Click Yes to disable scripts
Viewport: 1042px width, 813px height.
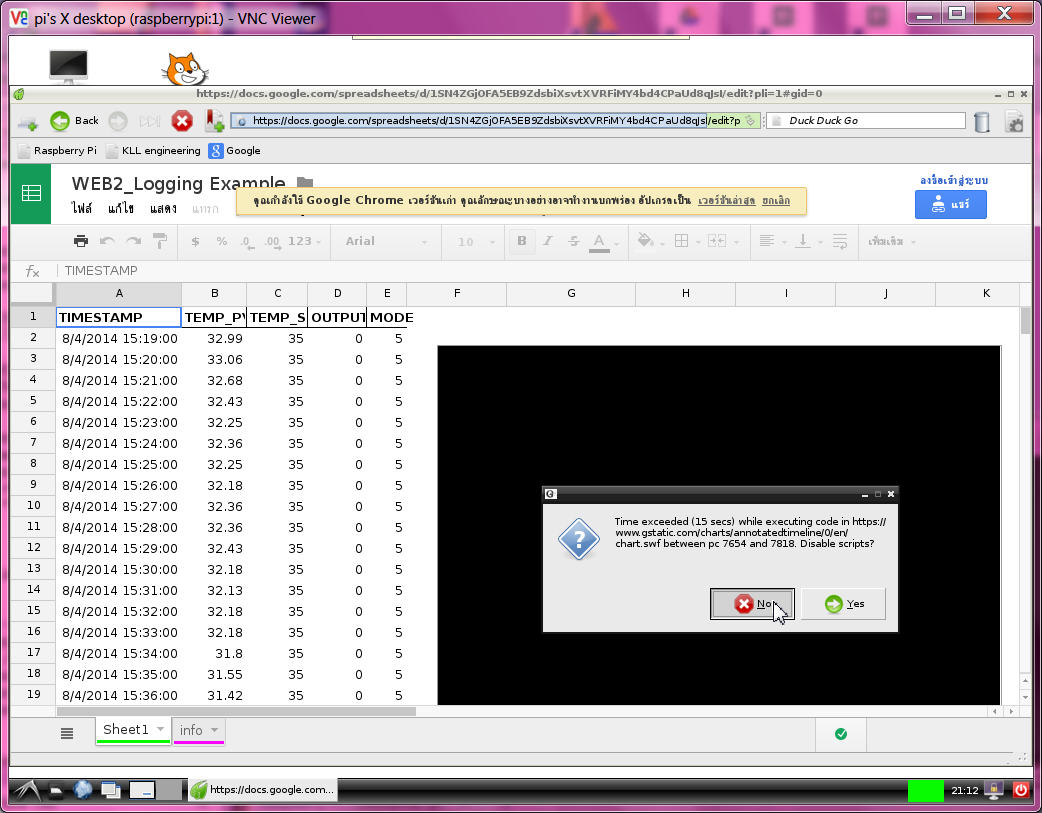843,604
